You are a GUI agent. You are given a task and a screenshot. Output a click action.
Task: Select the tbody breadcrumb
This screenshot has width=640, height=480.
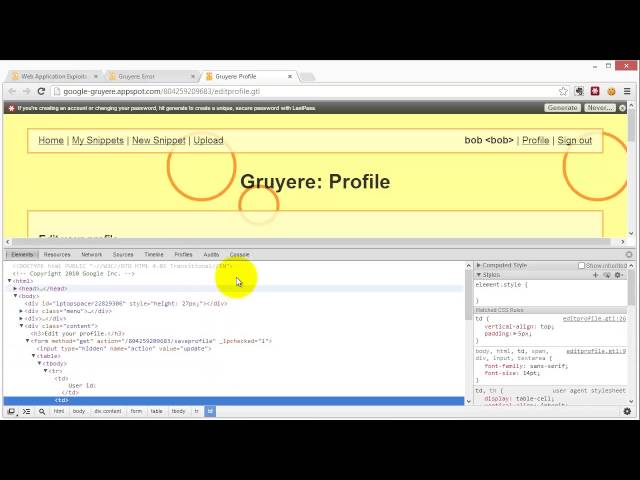(x=178, y=411)
